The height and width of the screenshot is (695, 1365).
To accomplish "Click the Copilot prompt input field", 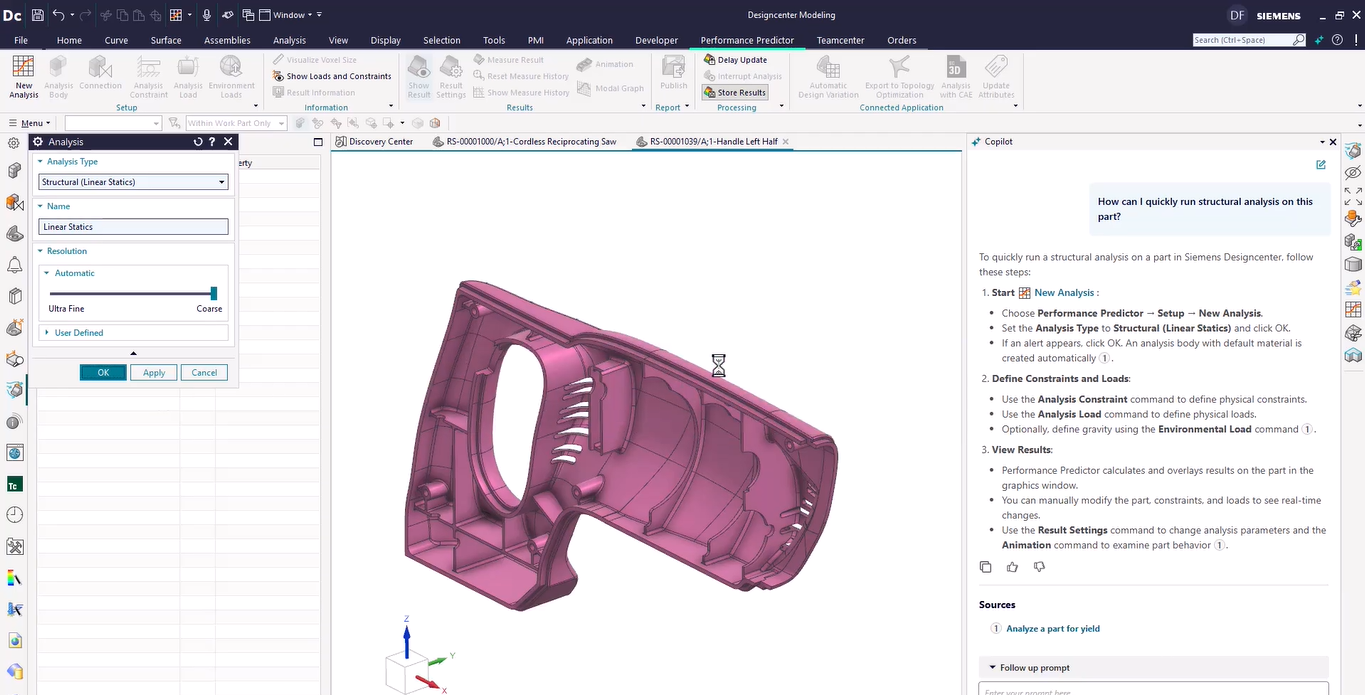I will [1153, 689].
